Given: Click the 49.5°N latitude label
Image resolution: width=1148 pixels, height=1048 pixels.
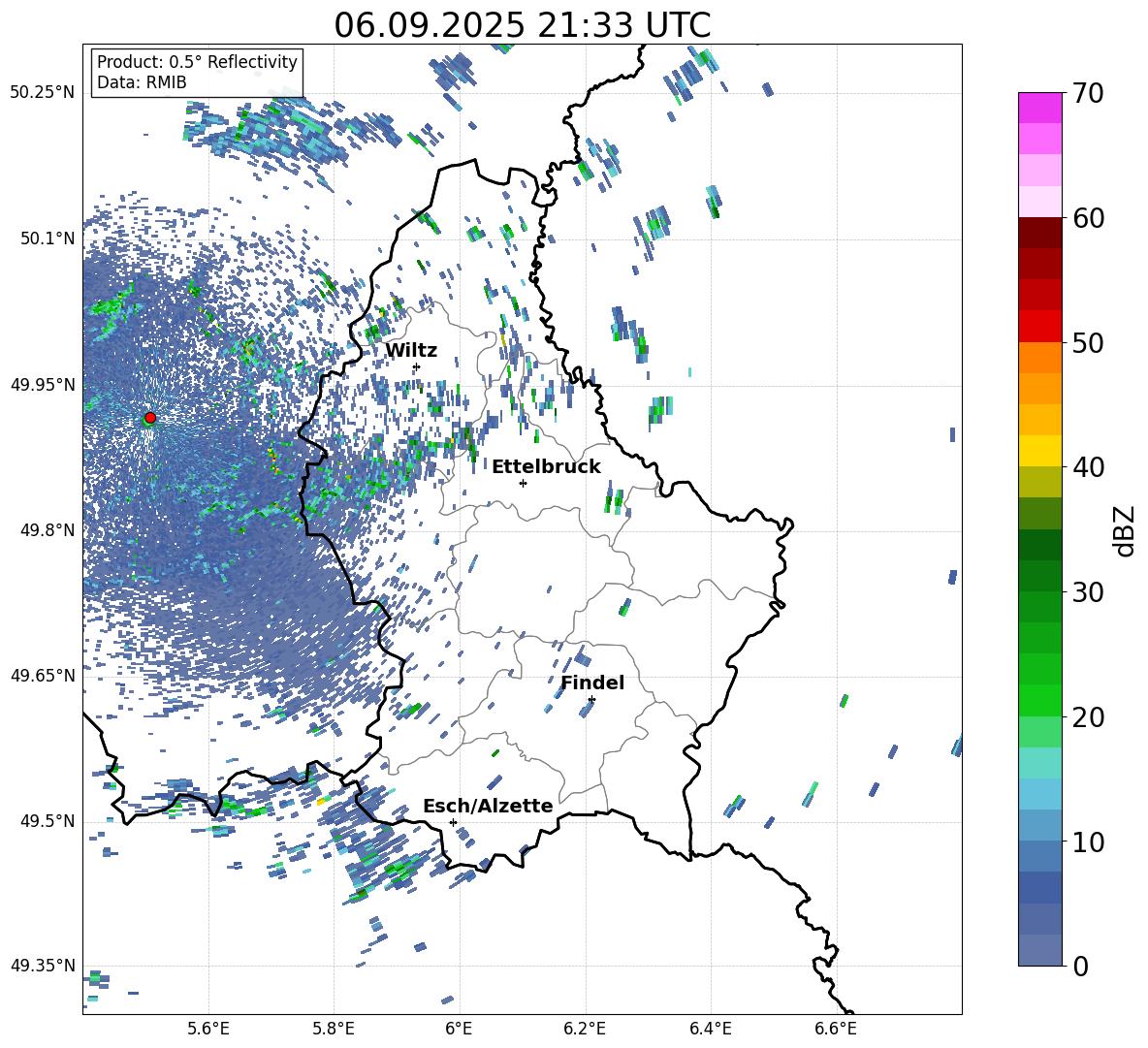Looking at the screenshot, I should (x=48, y=820).
